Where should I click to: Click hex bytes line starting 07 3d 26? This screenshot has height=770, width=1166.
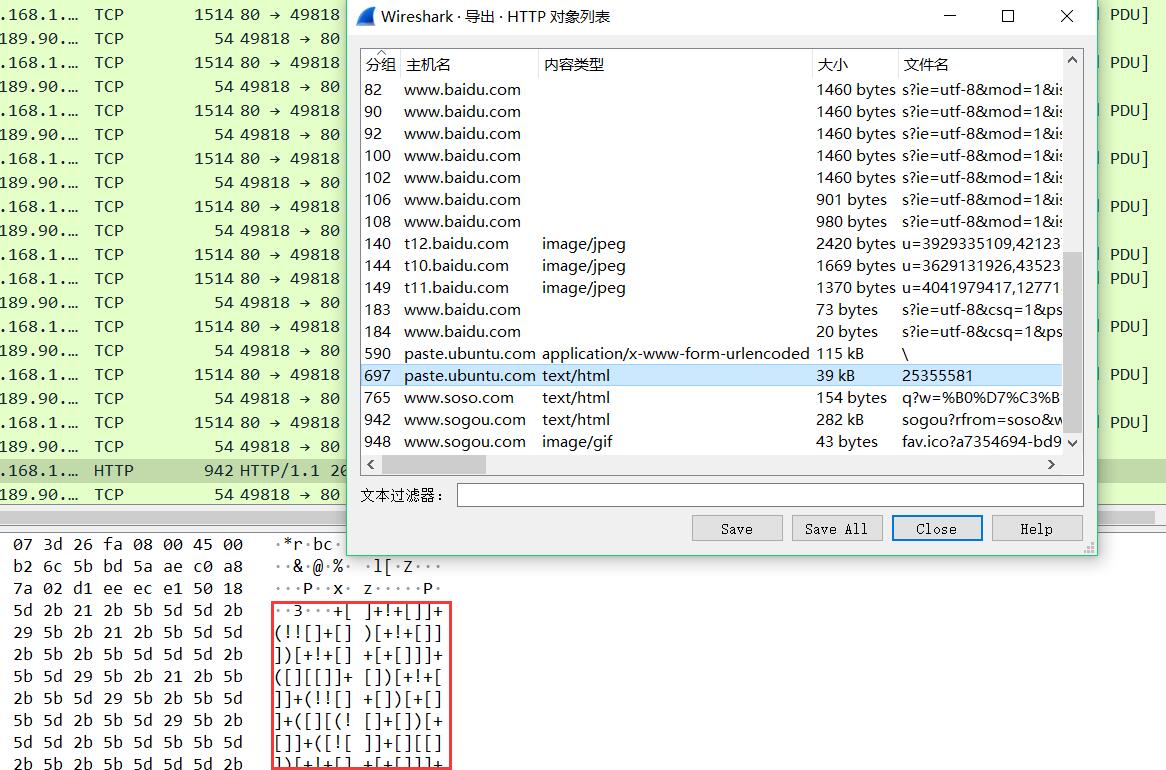click(128, 545)
